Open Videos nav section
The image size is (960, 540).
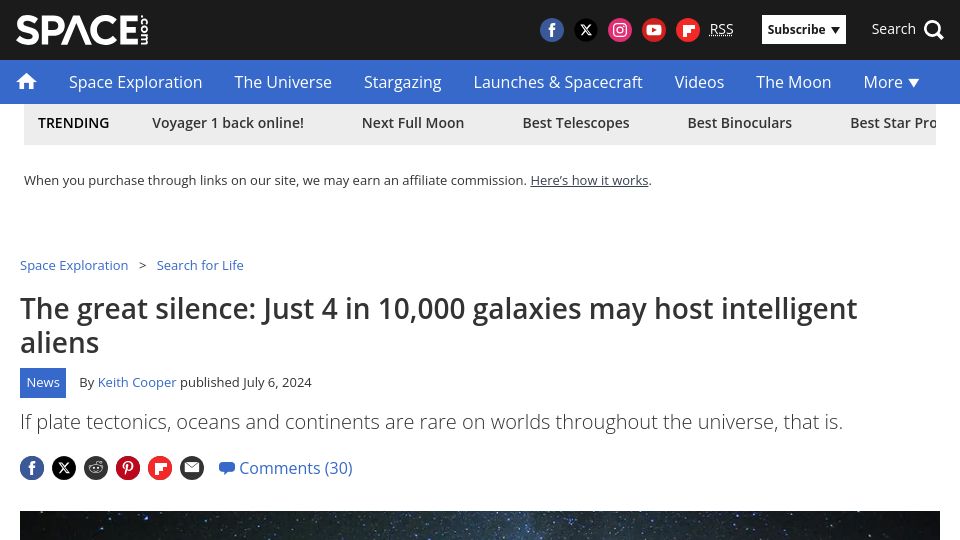[x=699, y=82]
